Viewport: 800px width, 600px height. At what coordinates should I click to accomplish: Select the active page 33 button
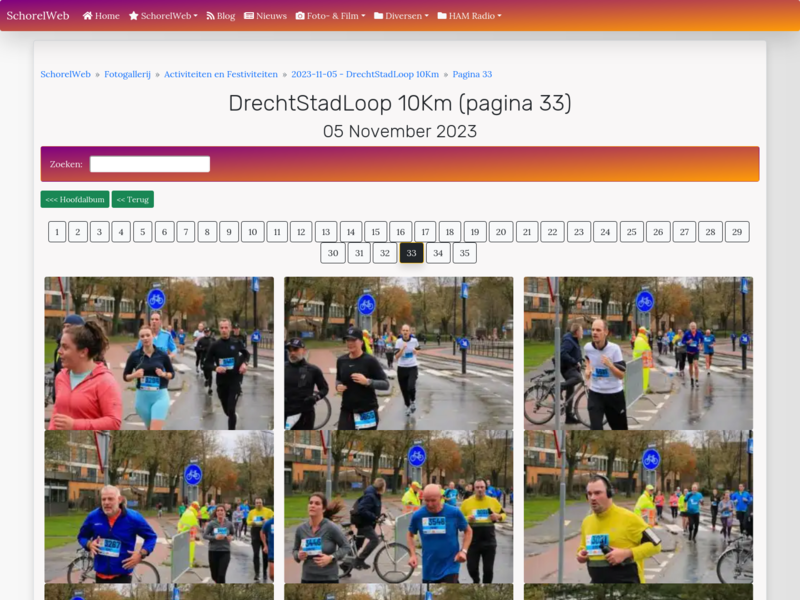(x=411, y=253)
